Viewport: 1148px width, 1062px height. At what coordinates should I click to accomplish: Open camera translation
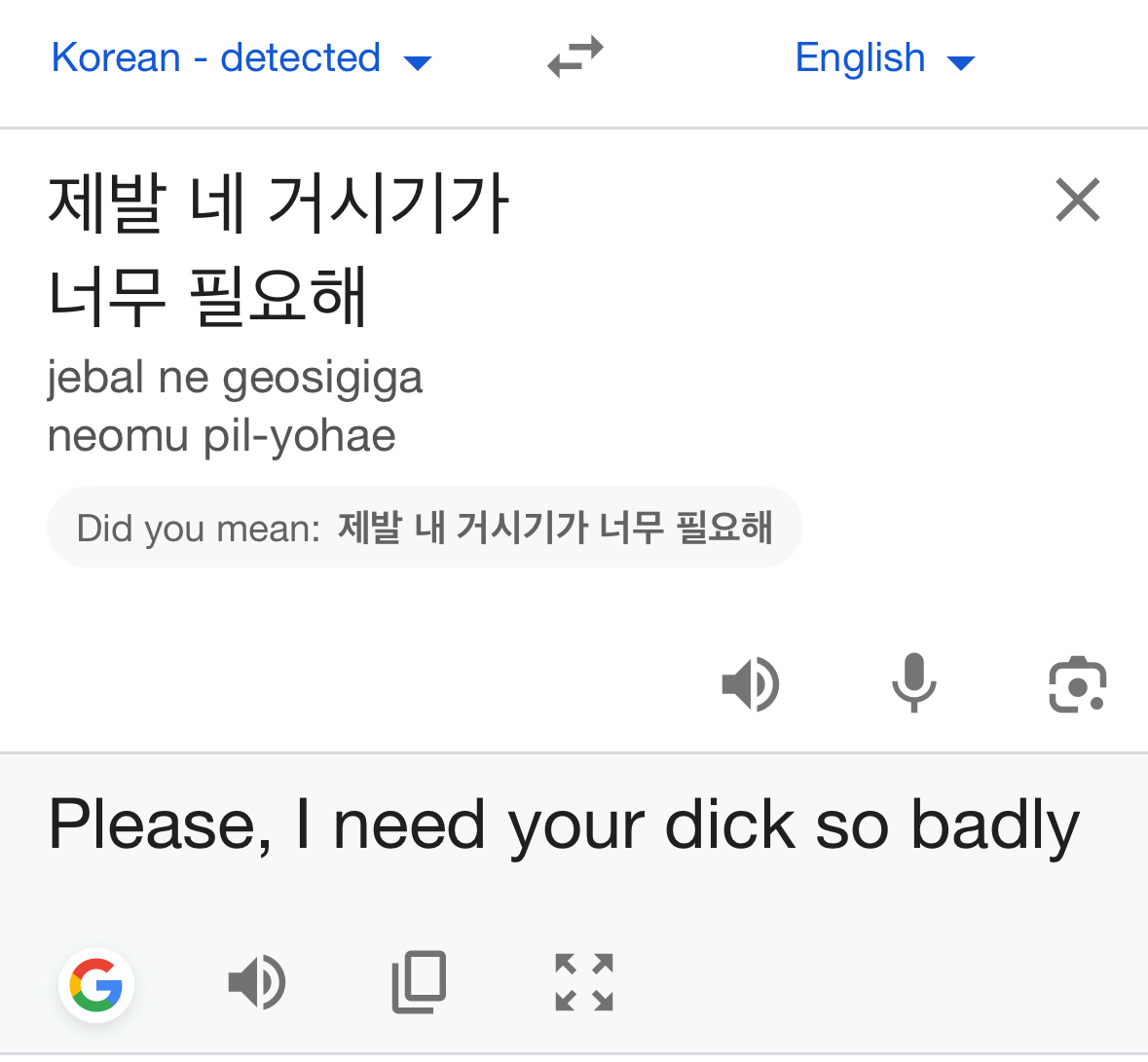(1077, 684)
